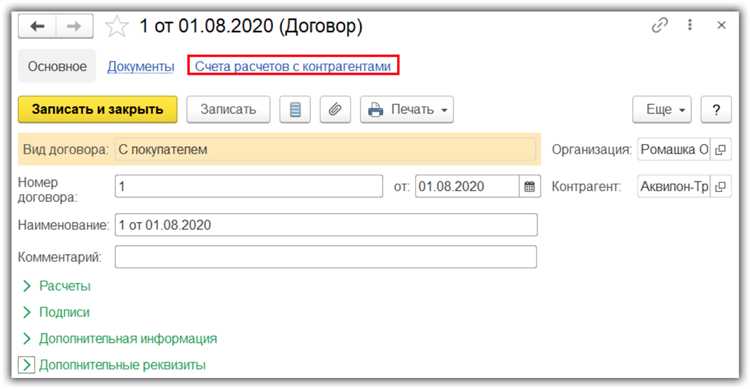Viewport: 750px width, 389px height.
Task: Go back with the left arrow button
Action: click(x=37, y=26)
